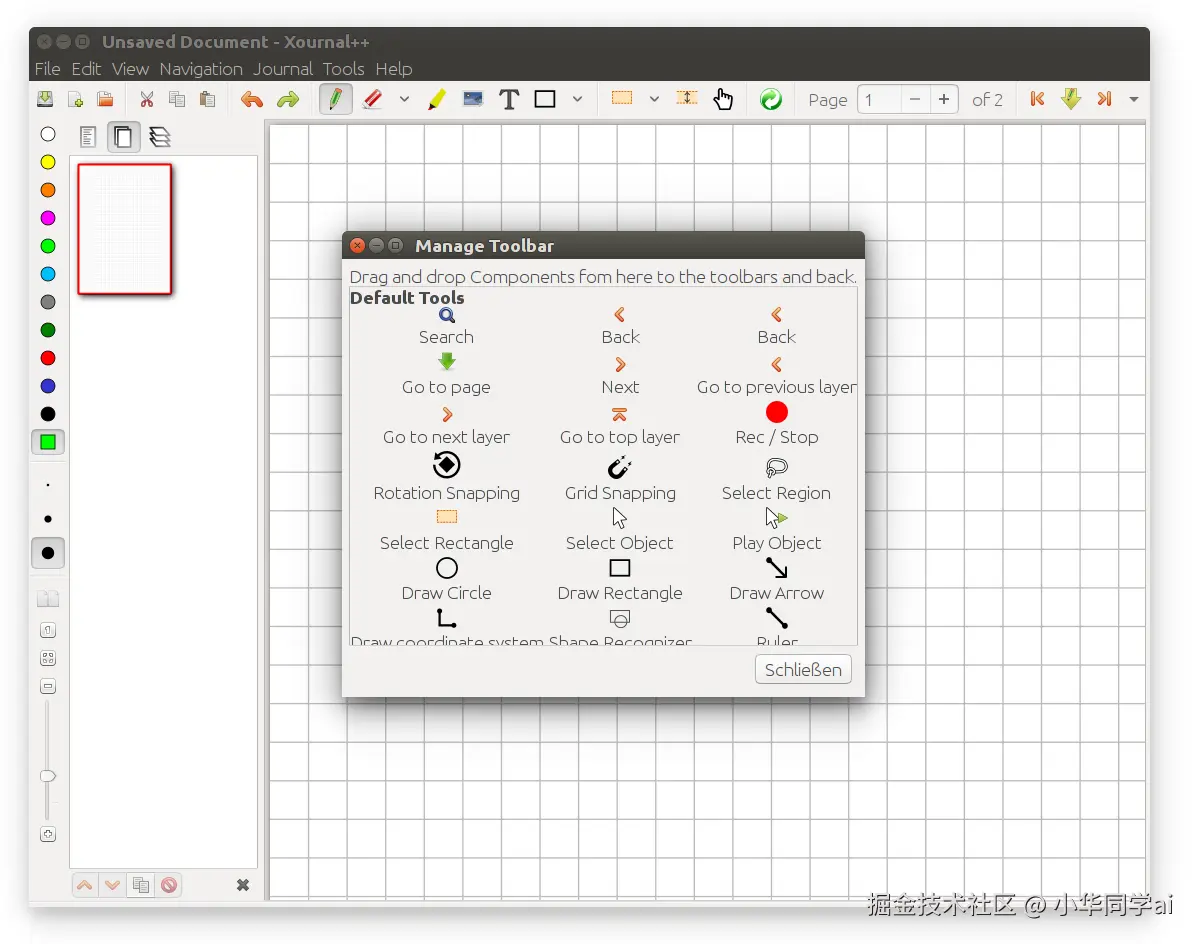Cut selection with scissors icon
The width and height of the screenshot is (1199, 944).
click(147, 99)
